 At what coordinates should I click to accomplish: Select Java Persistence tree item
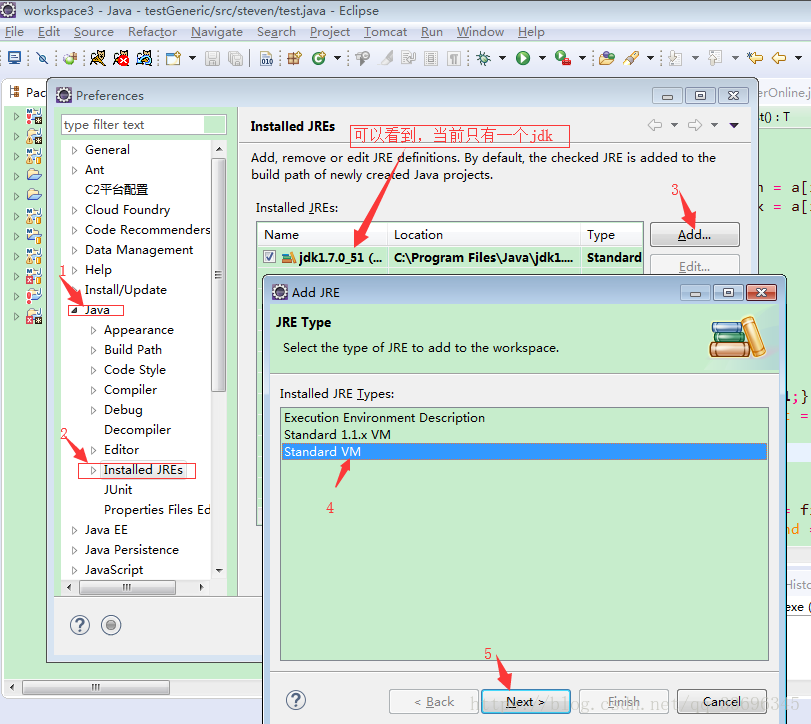pos(132,550)
